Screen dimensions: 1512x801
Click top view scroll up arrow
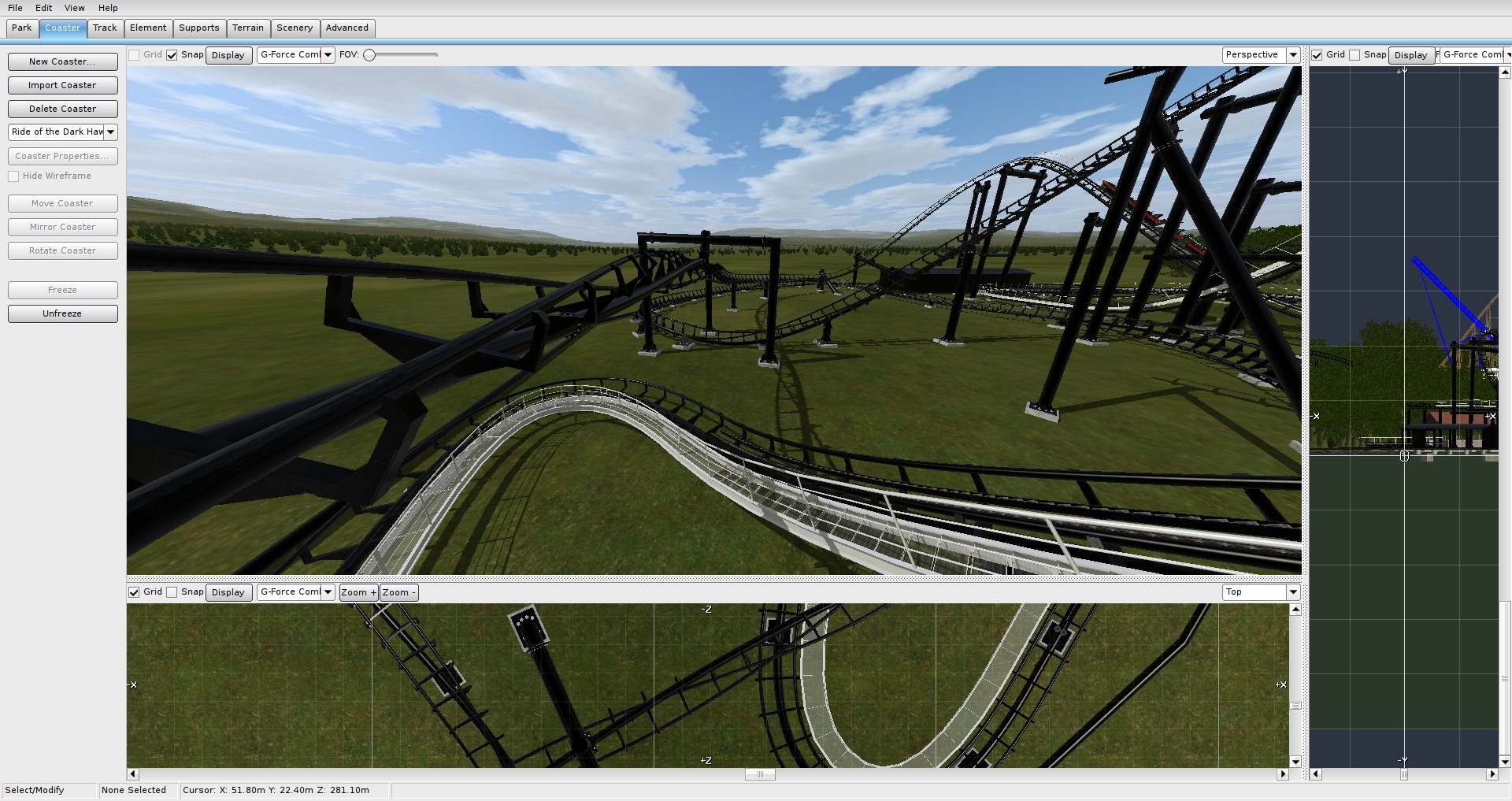(x=1295, y=610)
